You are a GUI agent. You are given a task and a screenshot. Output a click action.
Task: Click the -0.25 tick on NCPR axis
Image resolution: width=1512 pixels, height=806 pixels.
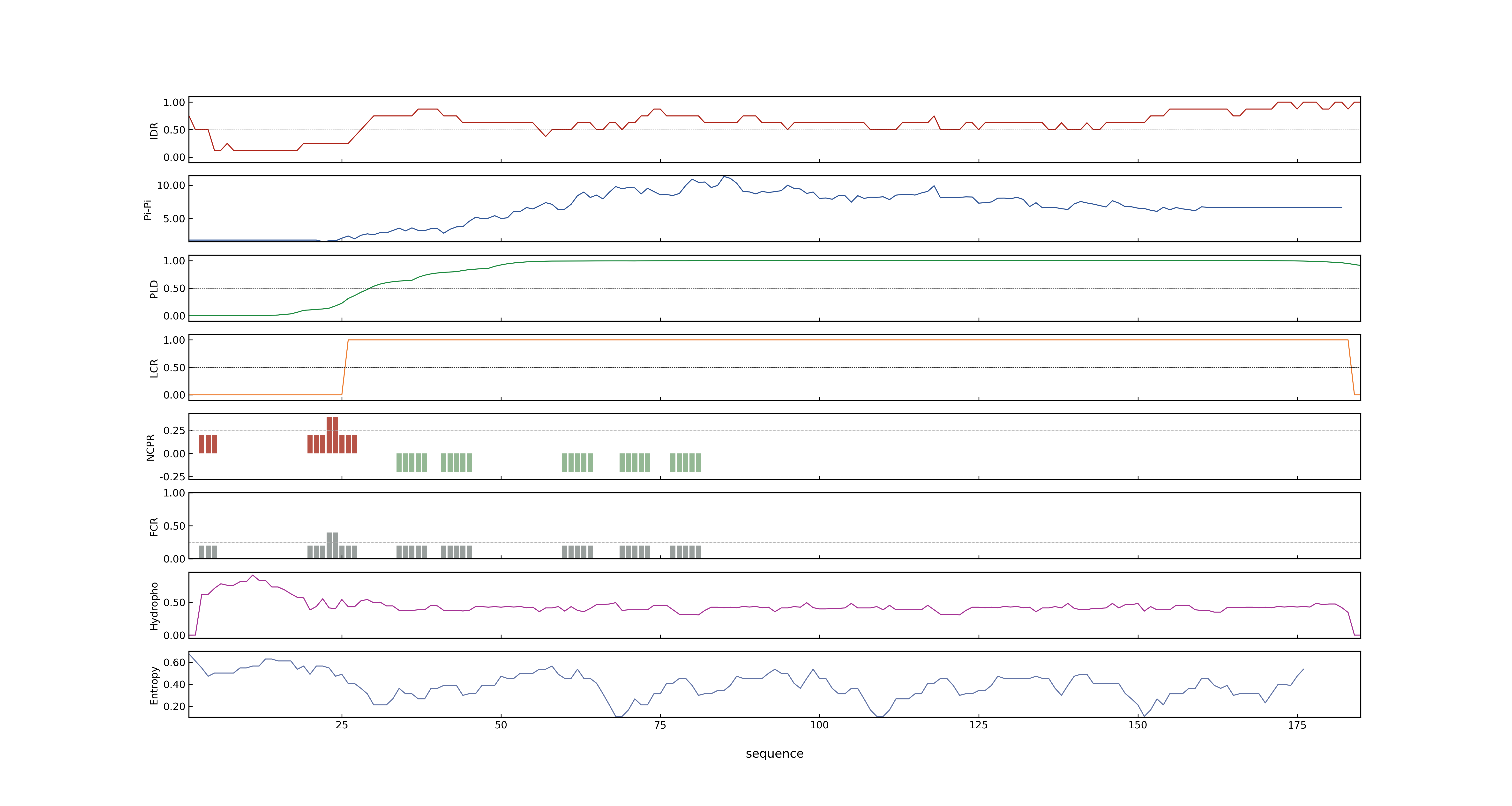point(172,477)
